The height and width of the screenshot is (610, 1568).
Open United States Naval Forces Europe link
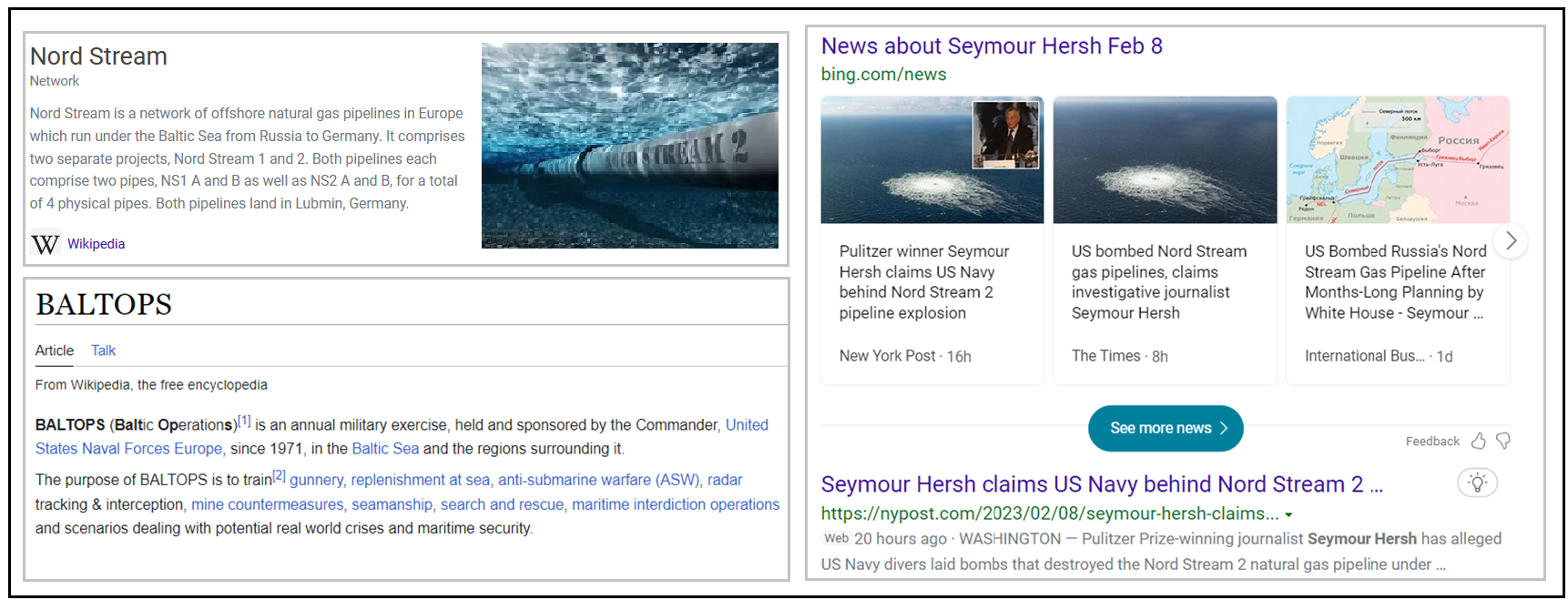click(402, 437)
